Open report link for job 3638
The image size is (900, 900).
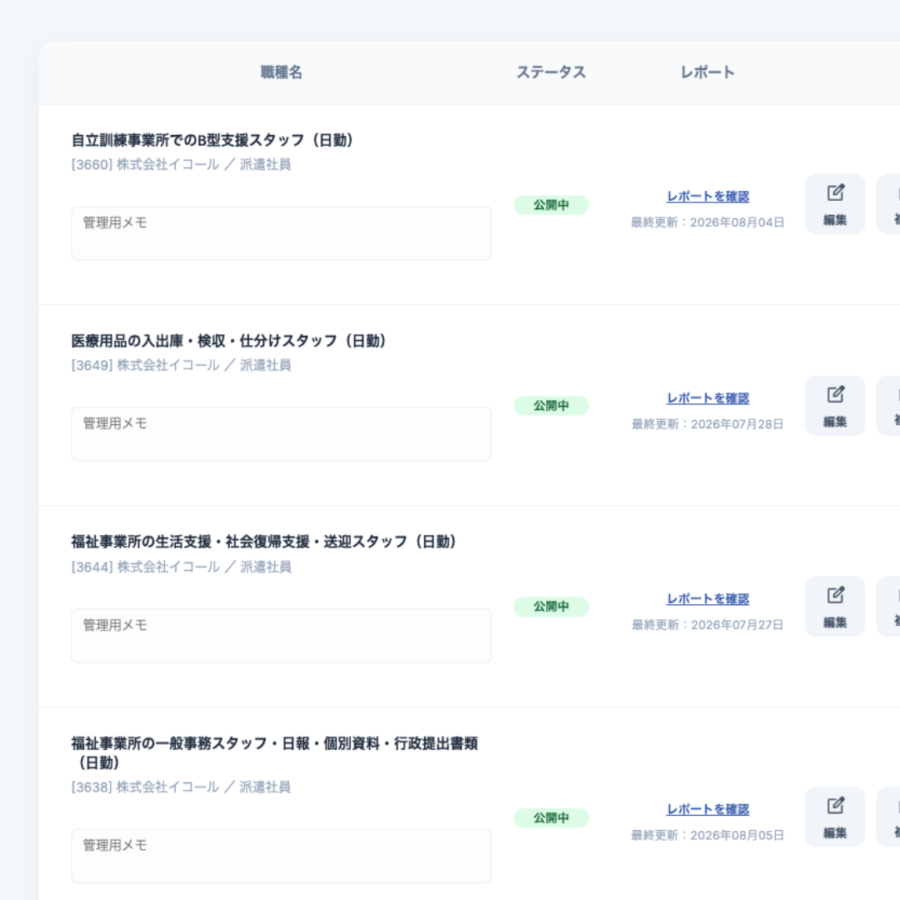[708, 809]
